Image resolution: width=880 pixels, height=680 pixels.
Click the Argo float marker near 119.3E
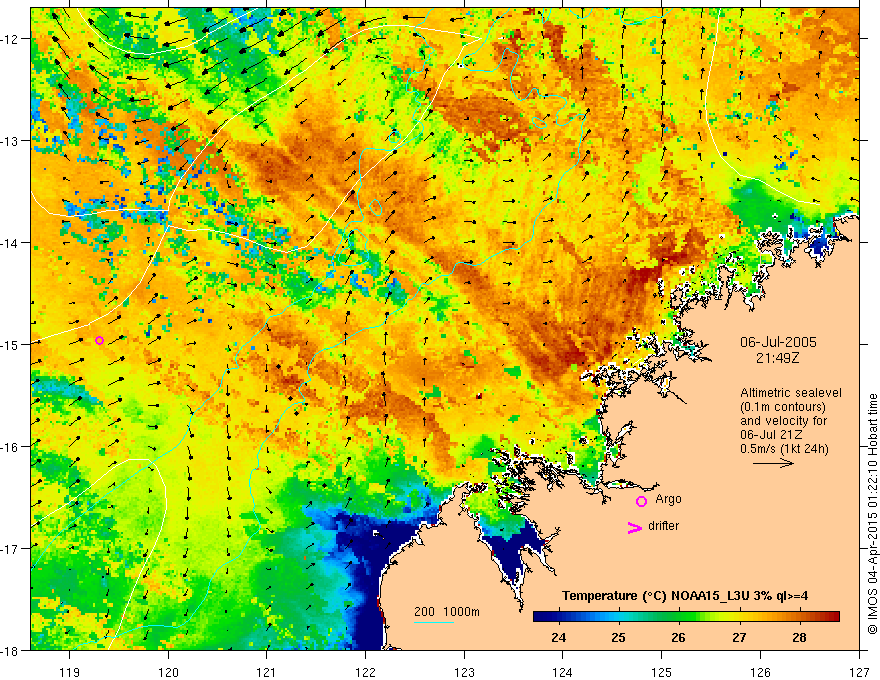tap(99, 341)
